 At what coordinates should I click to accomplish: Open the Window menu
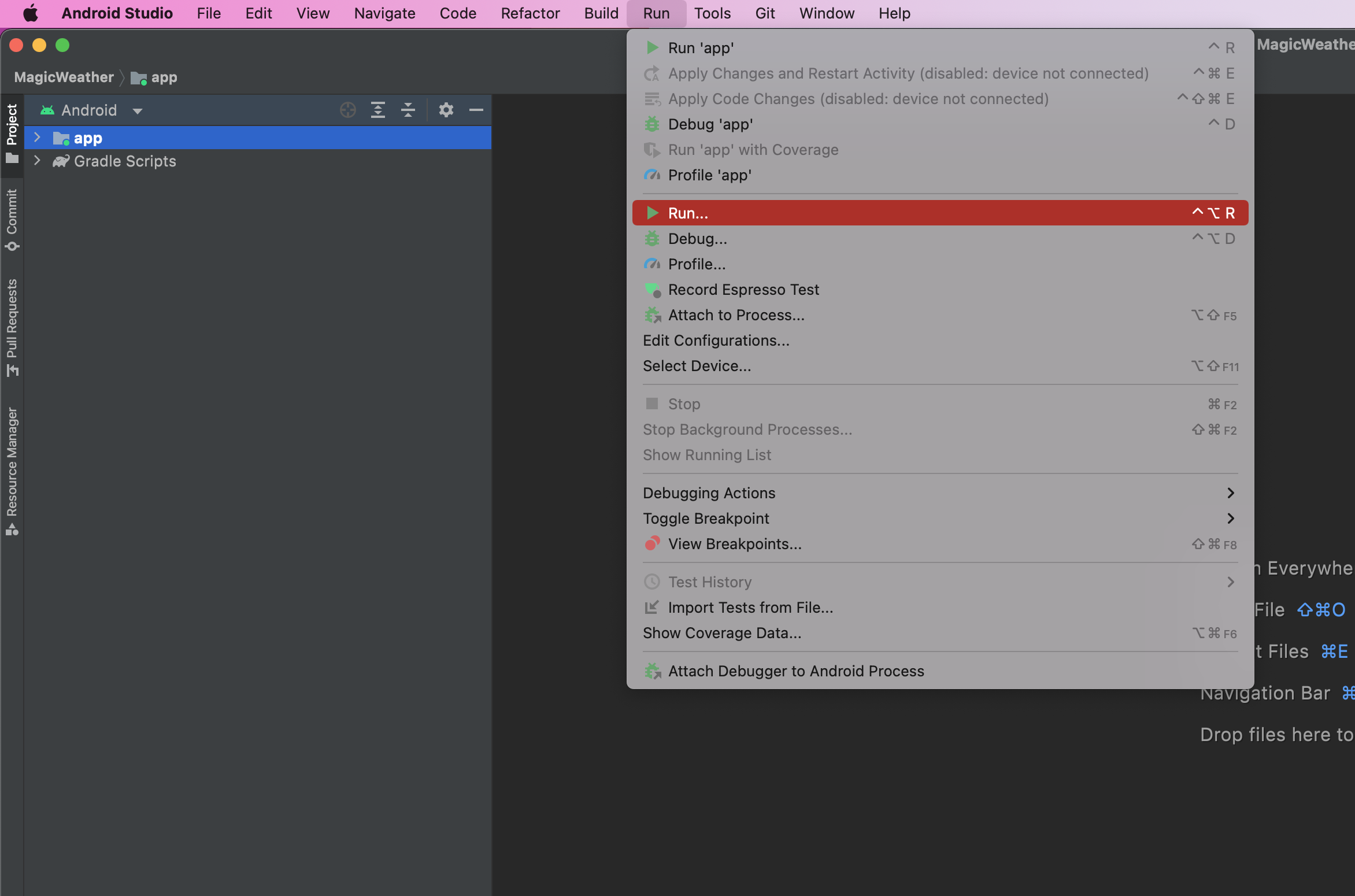click(827, 13)
